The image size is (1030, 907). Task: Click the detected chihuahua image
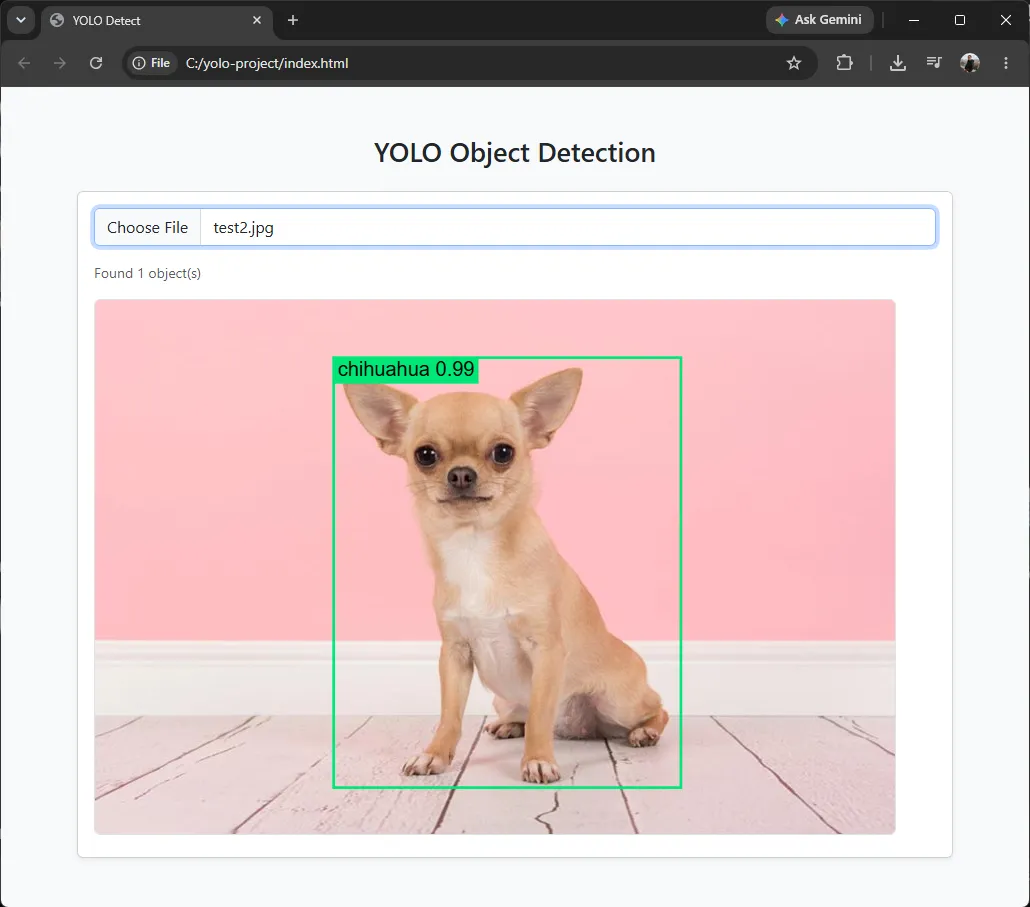tap(495, 567)
